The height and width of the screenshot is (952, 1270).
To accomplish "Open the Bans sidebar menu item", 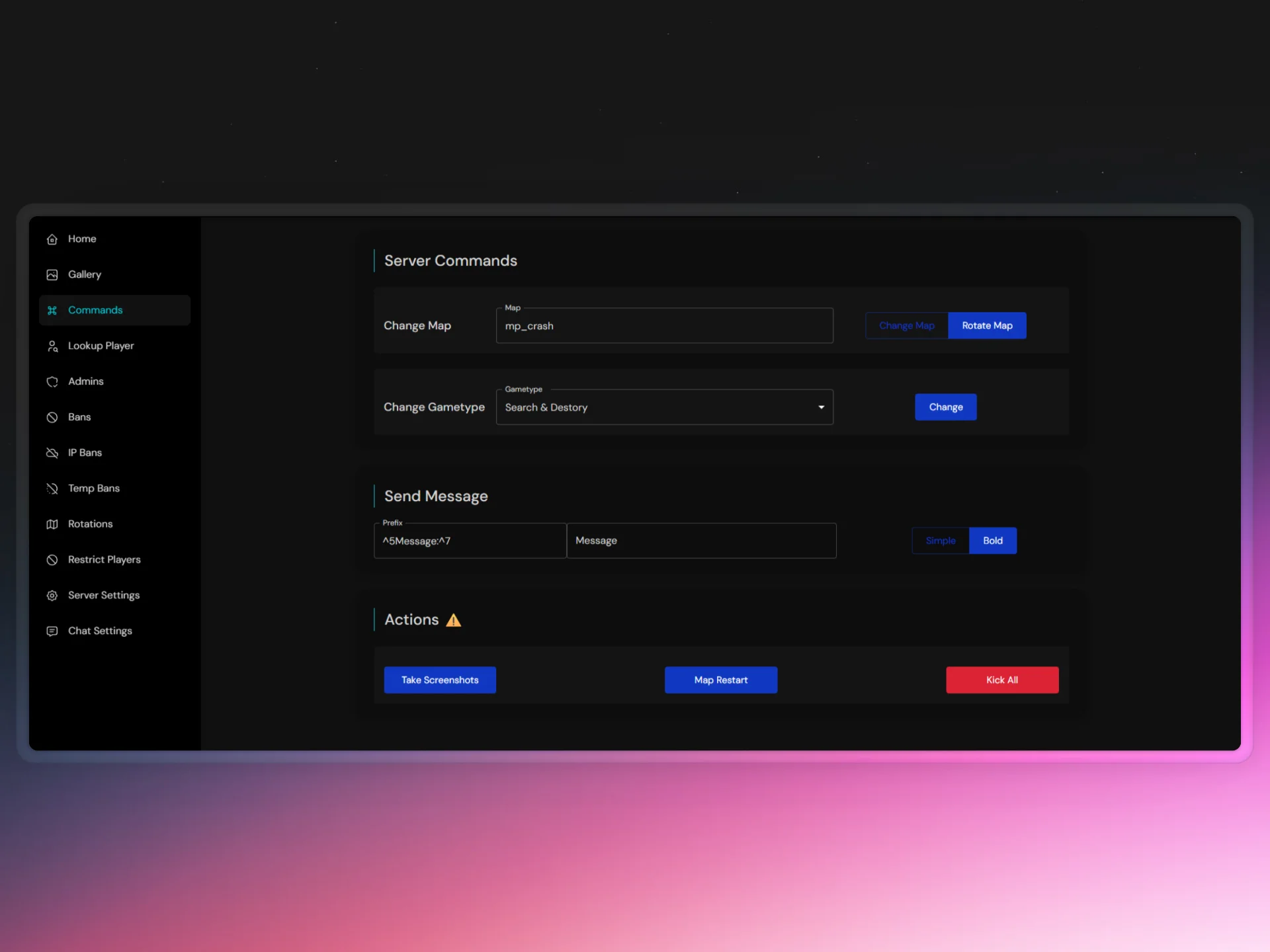I will [79, 417].
